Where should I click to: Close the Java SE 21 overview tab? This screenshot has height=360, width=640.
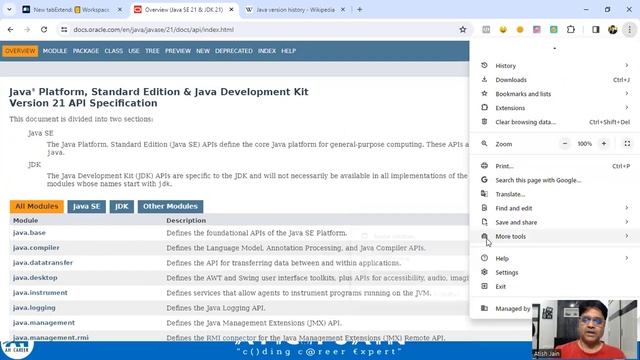tap(231, 9)
